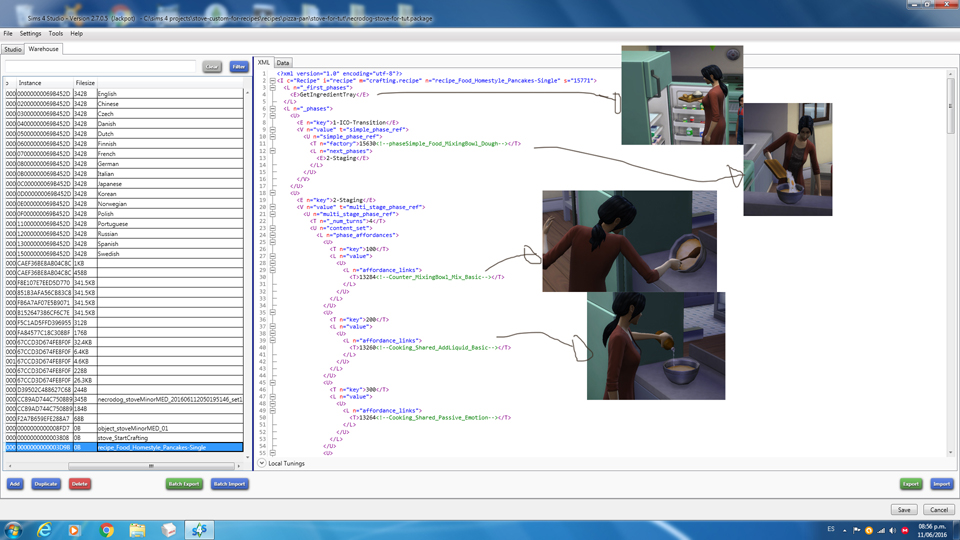Sort by the Instance column header
The height and width of the screenshot is (540, 960).
click(45, 83)
